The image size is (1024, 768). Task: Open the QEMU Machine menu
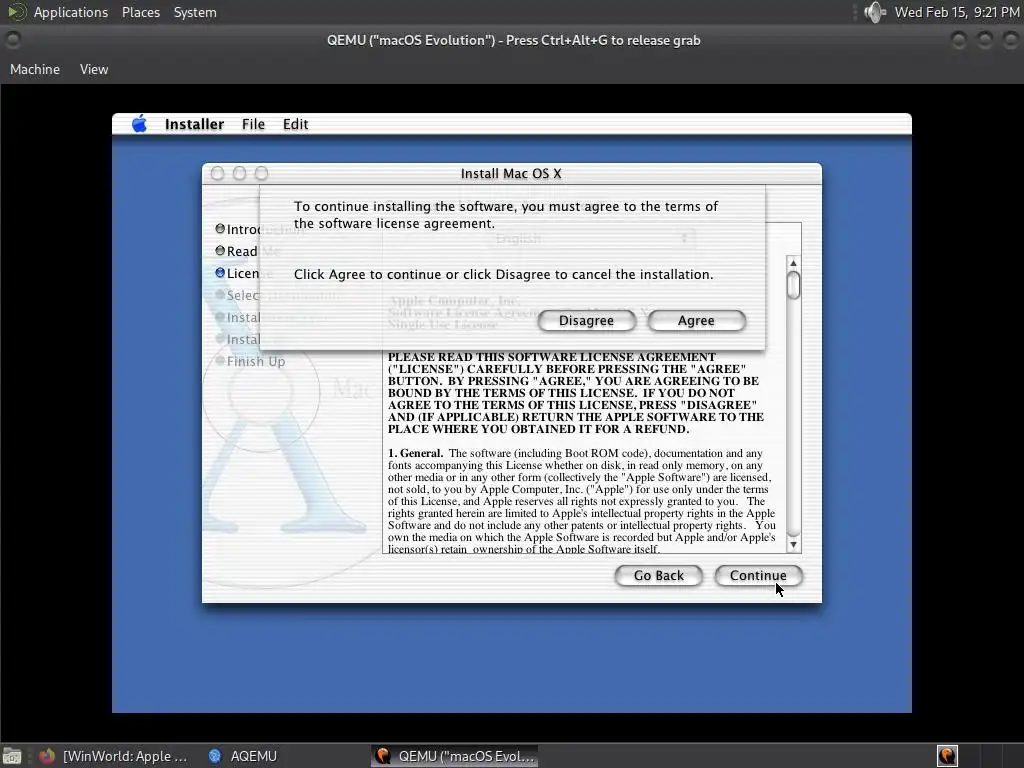pyautogui.click(x=35, y=69)
